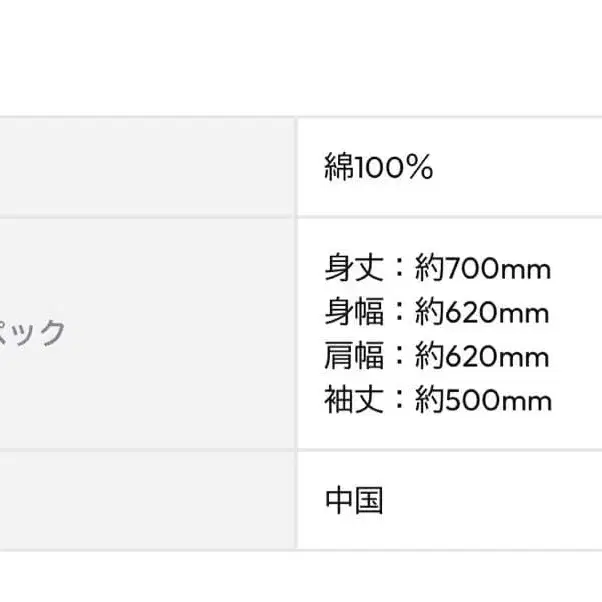
Task: Select the 身丈：約700mm measurement line
Action: pos(437,269)
